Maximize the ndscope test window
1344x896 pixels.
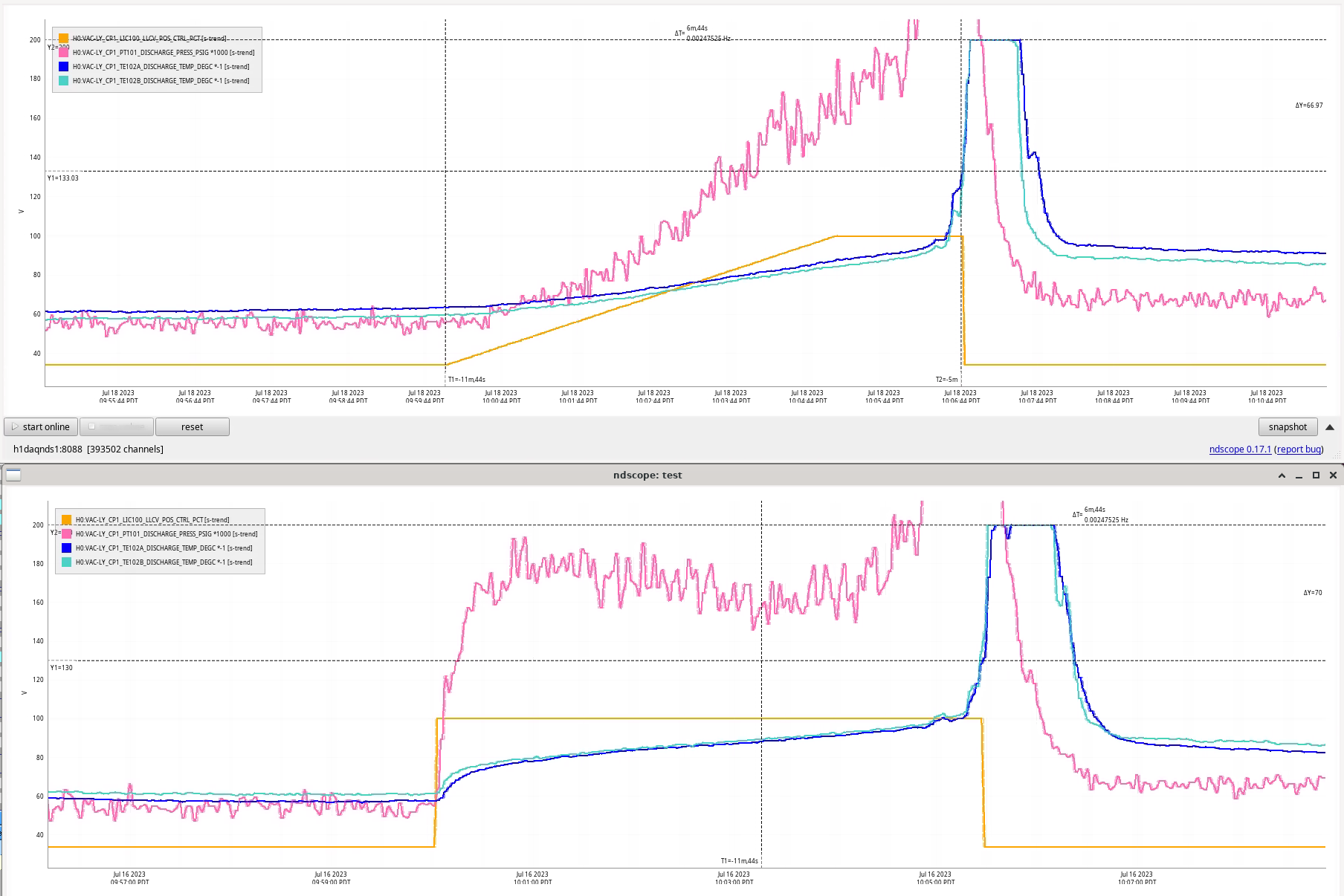[1316, 475]
